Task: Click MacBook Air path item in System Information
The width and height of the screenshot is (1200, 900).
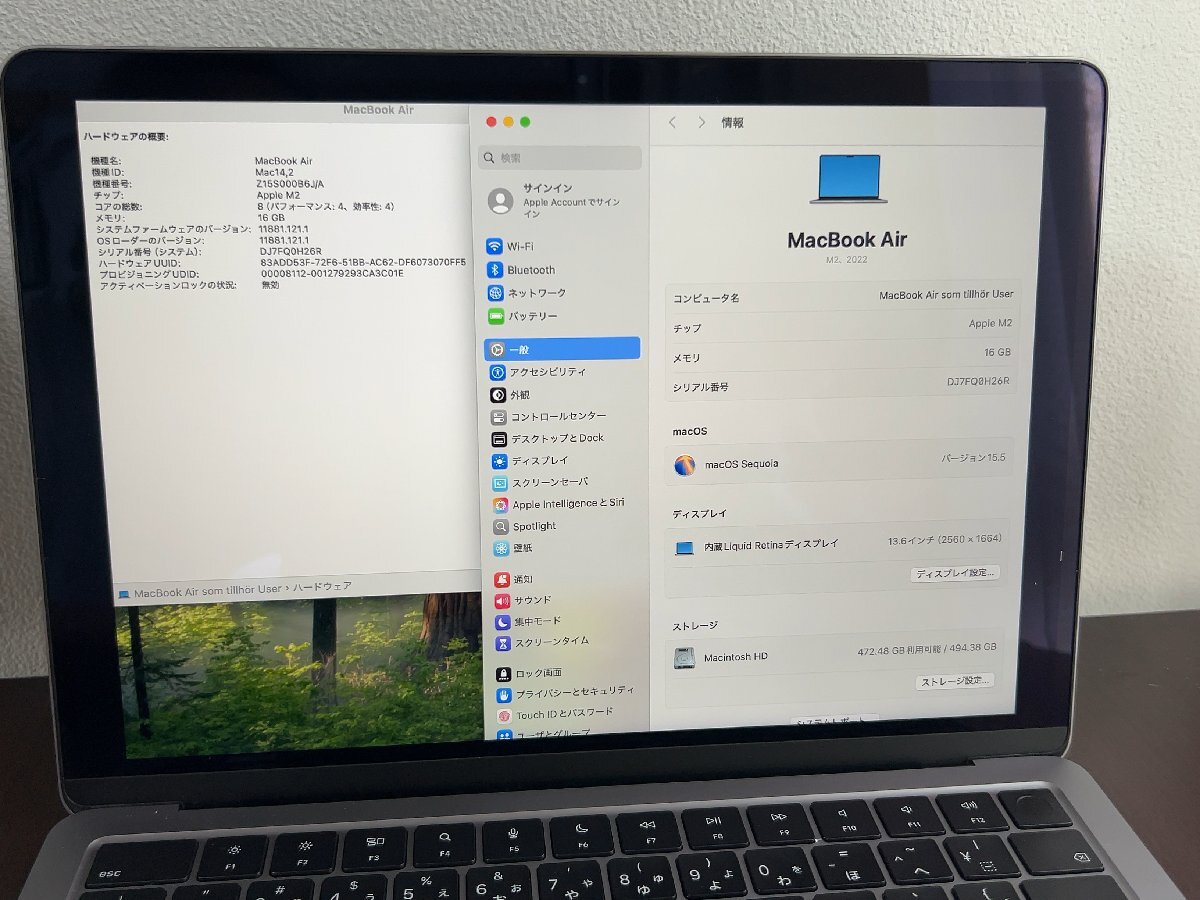Action: (201, 591)
